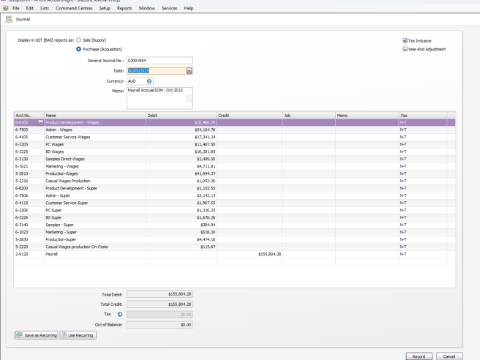Click the Name column header
Viewport: 480px width, 360px height.
point(95,115)
